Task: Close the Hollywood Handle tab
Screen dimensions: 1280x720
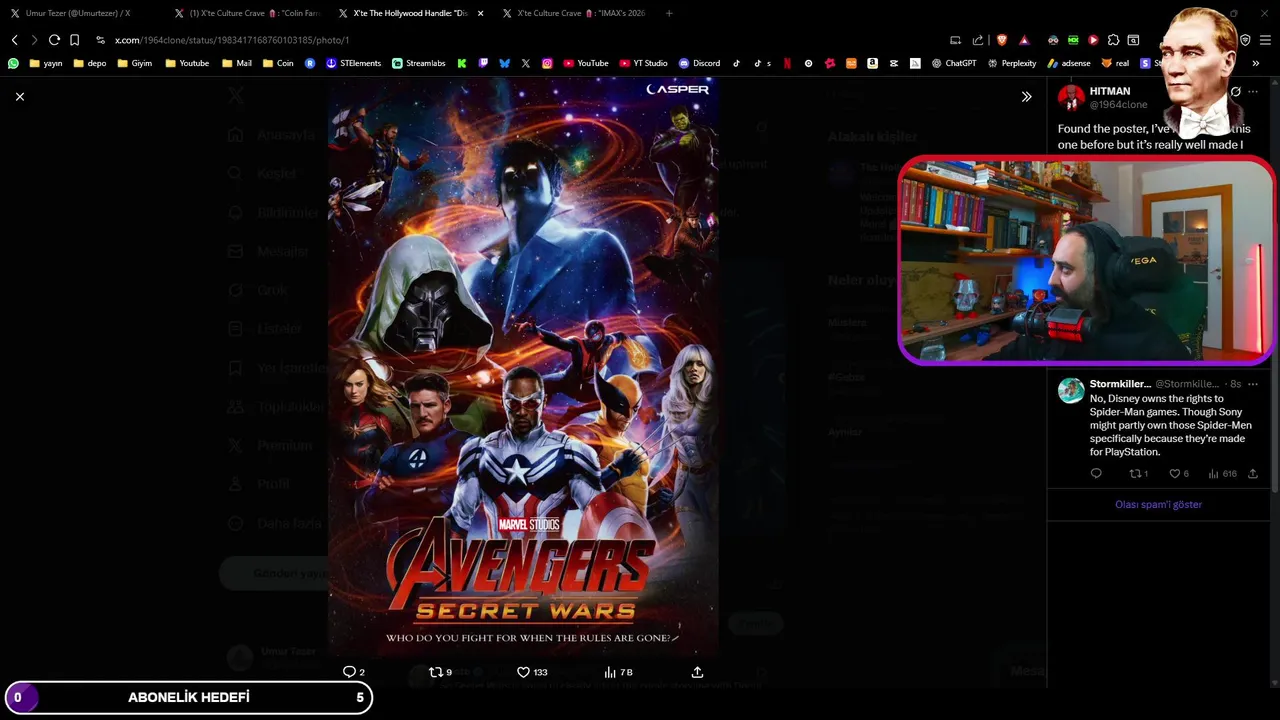Action: pos(480,13)
